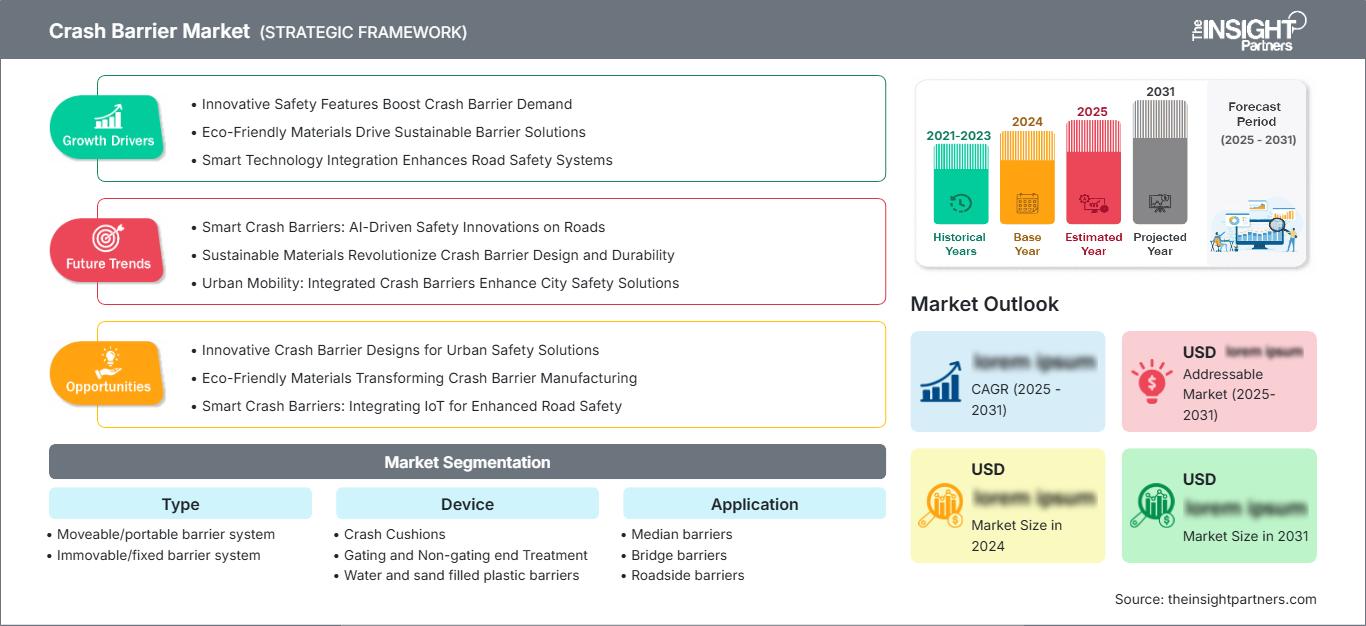The width and height of the screenshot is (1366, 626).
Task: Click the red 2025 estimated year bar
Action: pyautogui.click(x=1093, y=172)
